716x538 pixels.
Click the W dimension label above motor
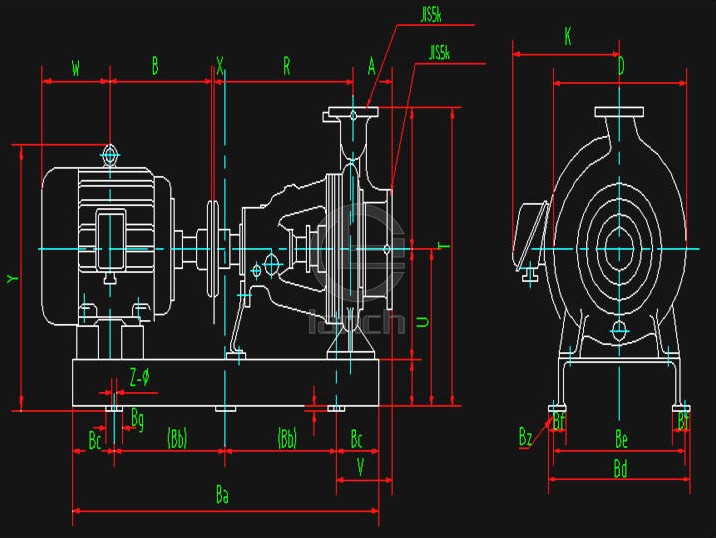tap(76, 67)
